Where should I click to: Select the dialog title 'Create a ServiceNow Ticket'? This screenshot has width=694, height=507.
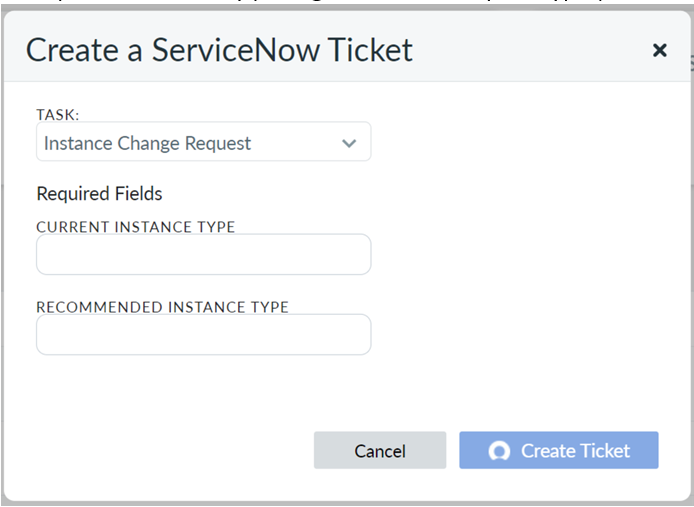(x=219, y=49)
